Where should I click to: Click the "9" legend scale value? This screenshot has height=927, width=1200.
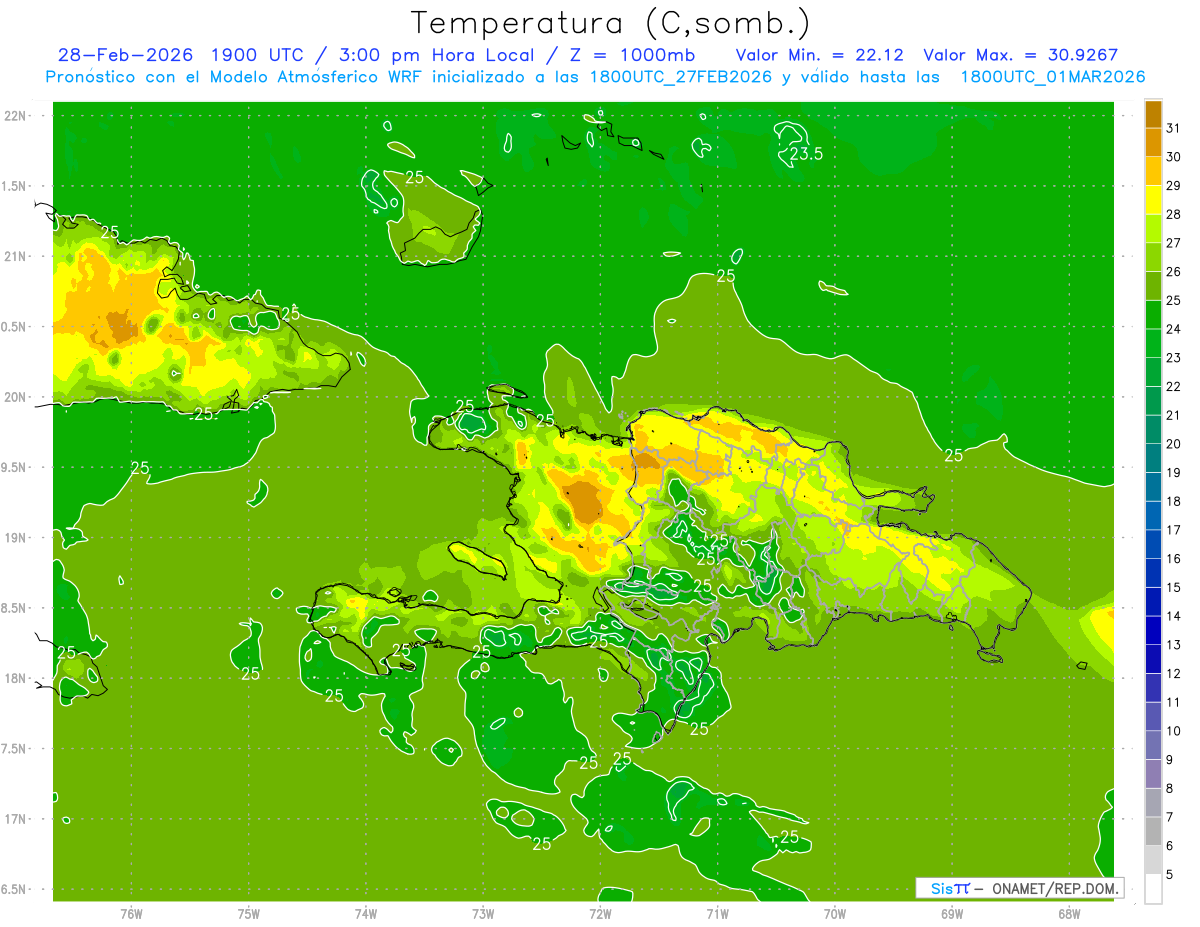click(1170, 760)
